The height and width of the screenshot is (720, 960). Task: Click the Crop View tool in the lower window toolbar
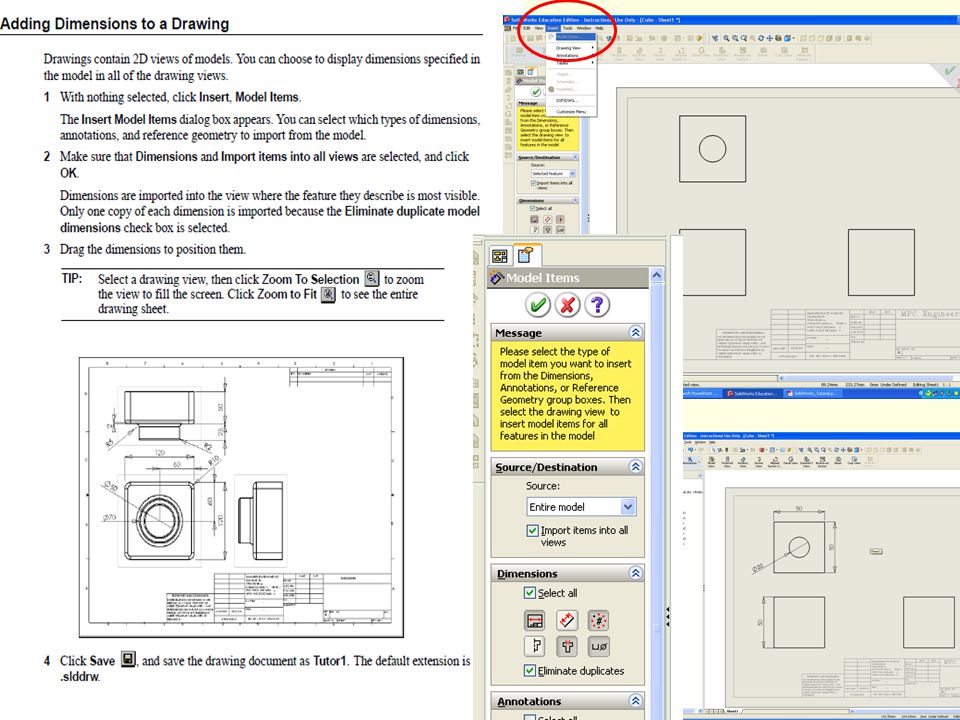(x=854, y=462)
